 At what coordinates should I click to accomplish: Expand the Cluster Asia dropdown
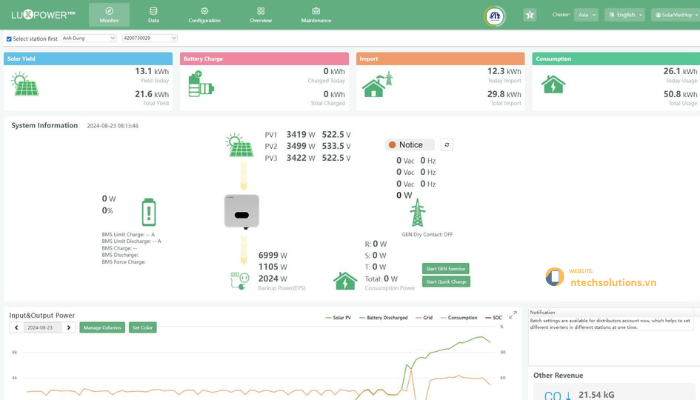point(588,15)
